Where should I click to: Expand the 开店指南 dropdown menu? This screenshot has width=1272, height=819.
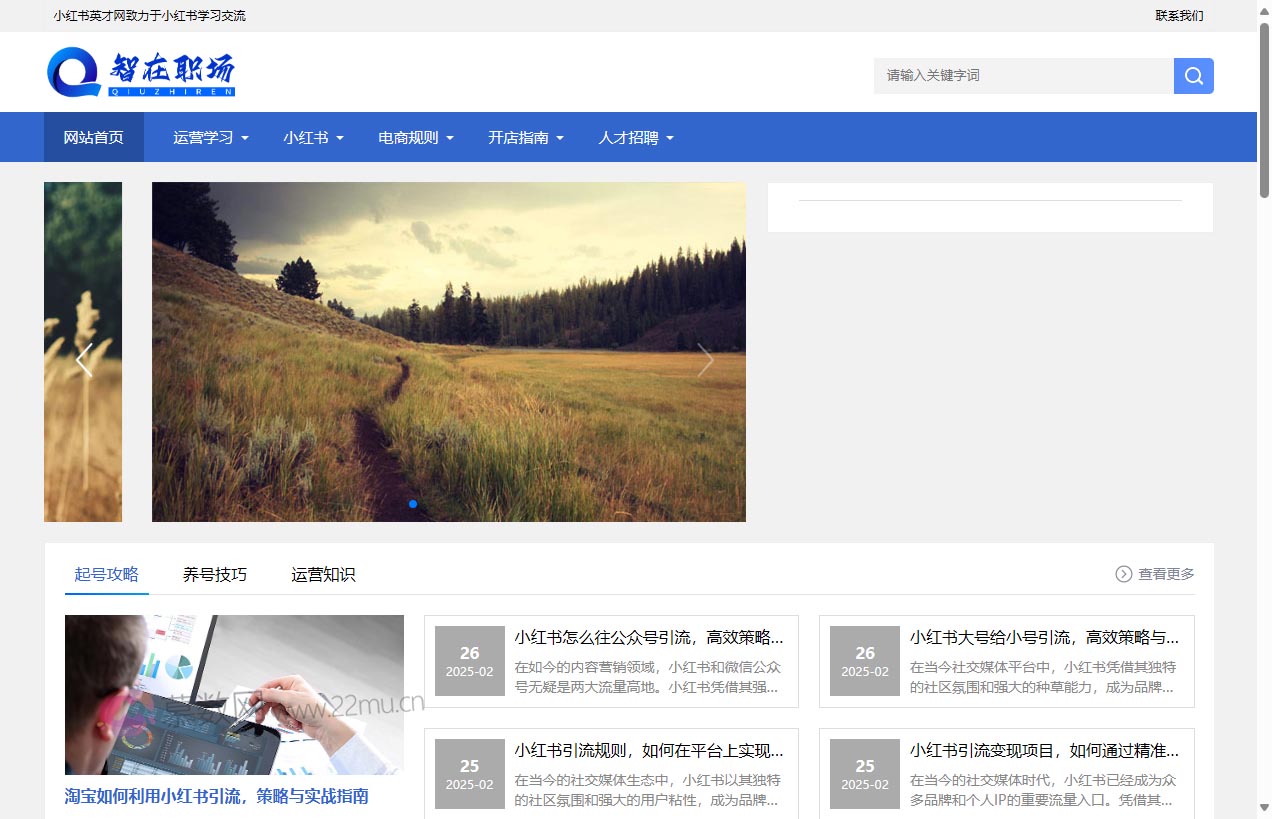(525, 137)
